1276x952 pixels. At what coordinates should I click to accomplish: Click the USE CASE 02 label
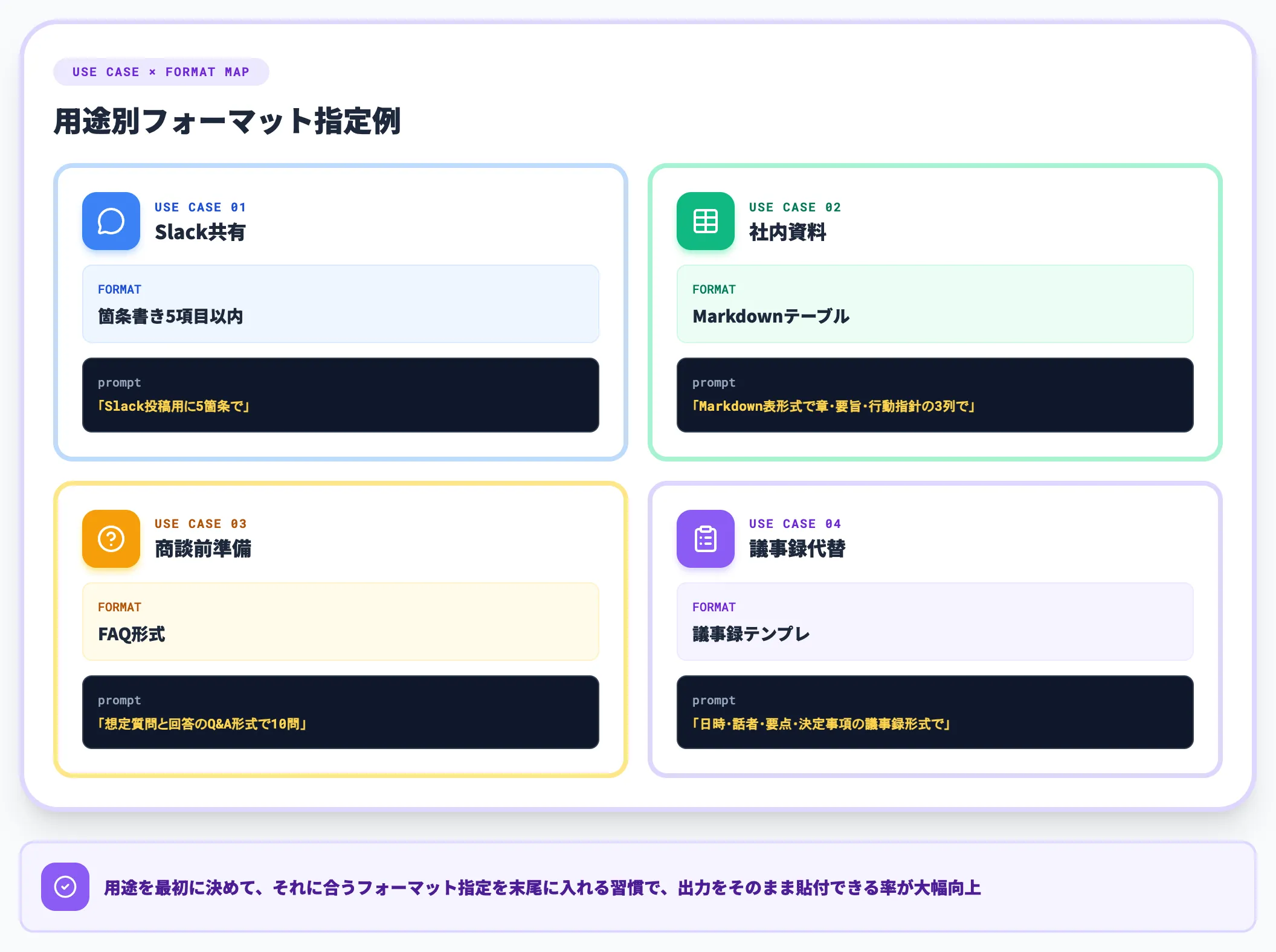(x=795, y=207)
